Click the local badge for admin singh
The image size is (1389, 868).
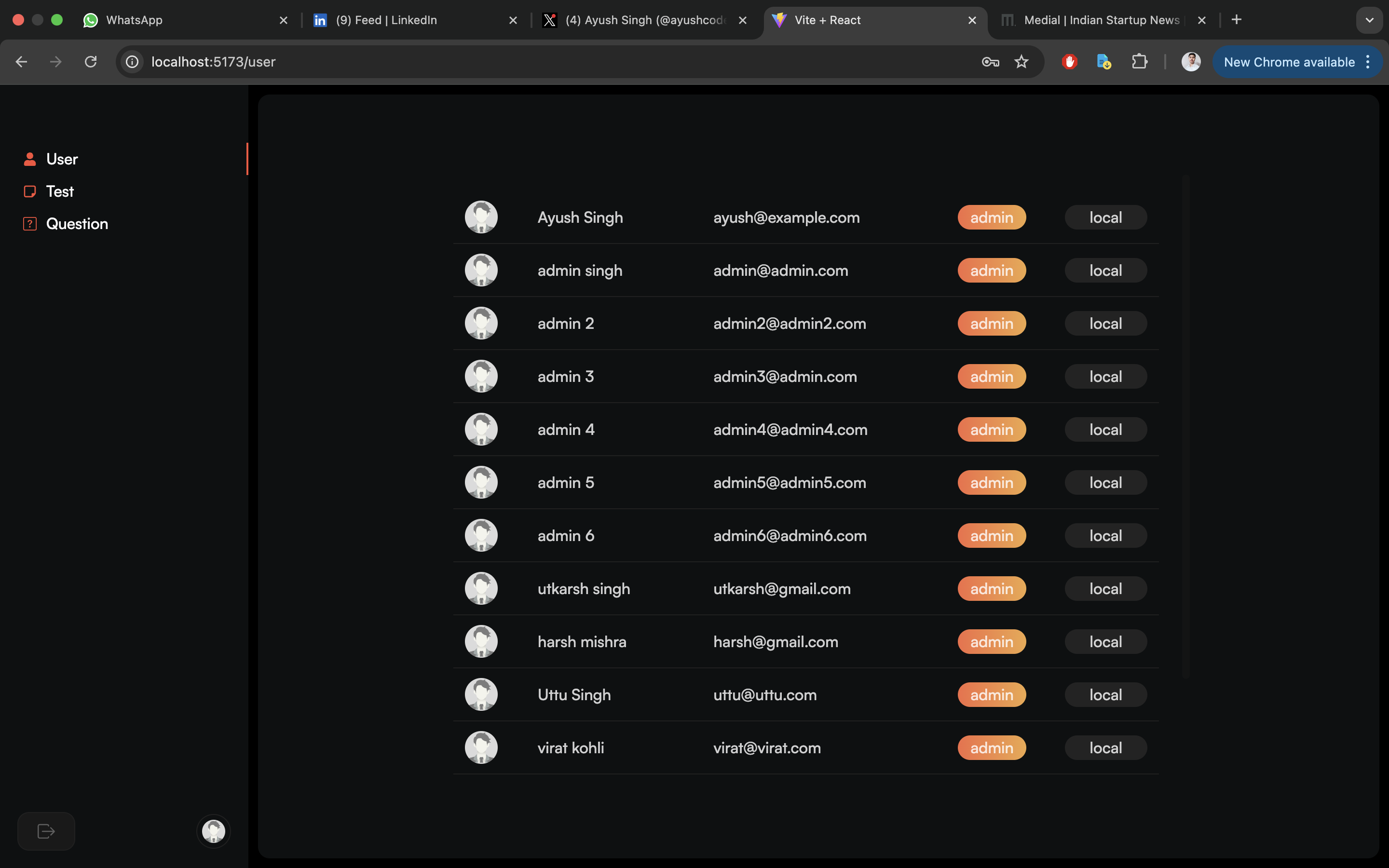1105,271
